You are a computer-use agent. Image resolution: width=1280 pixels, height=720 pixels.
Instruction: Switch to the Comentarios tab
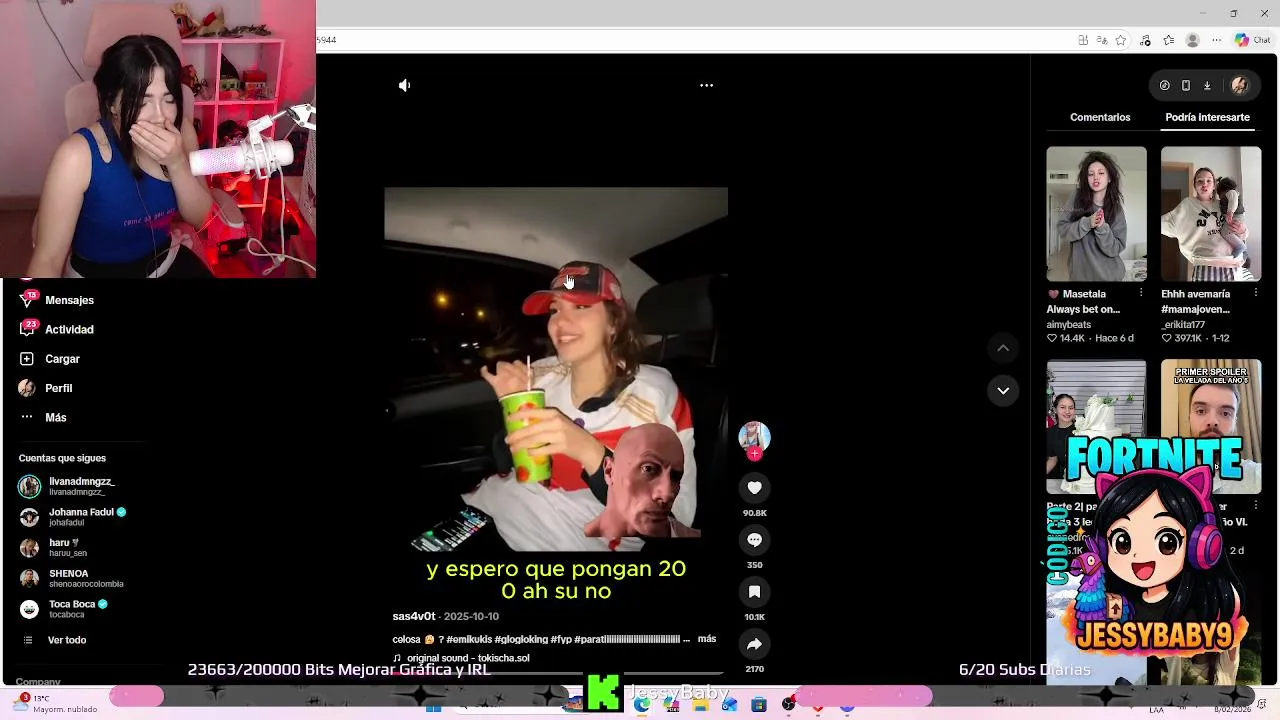point(1100,117)
